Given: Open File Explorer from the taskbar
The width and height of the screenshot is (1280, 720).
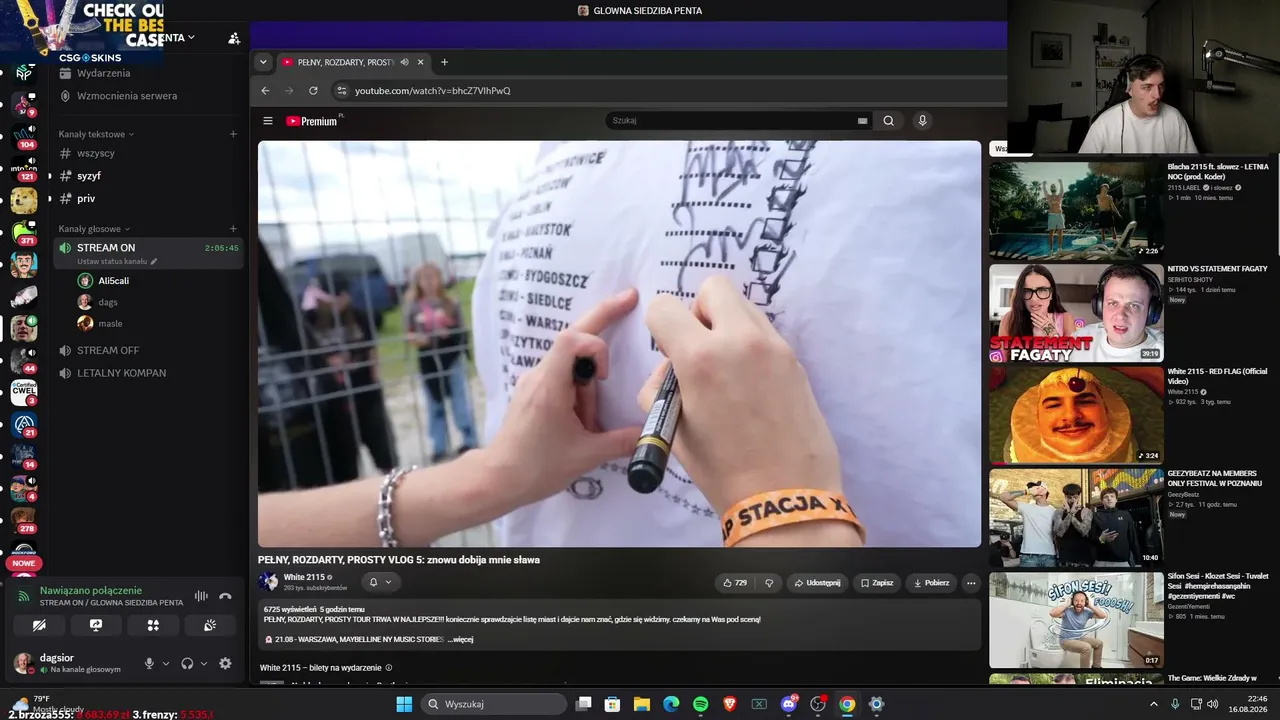Looking at the screenshot, I should coord(641,704).
